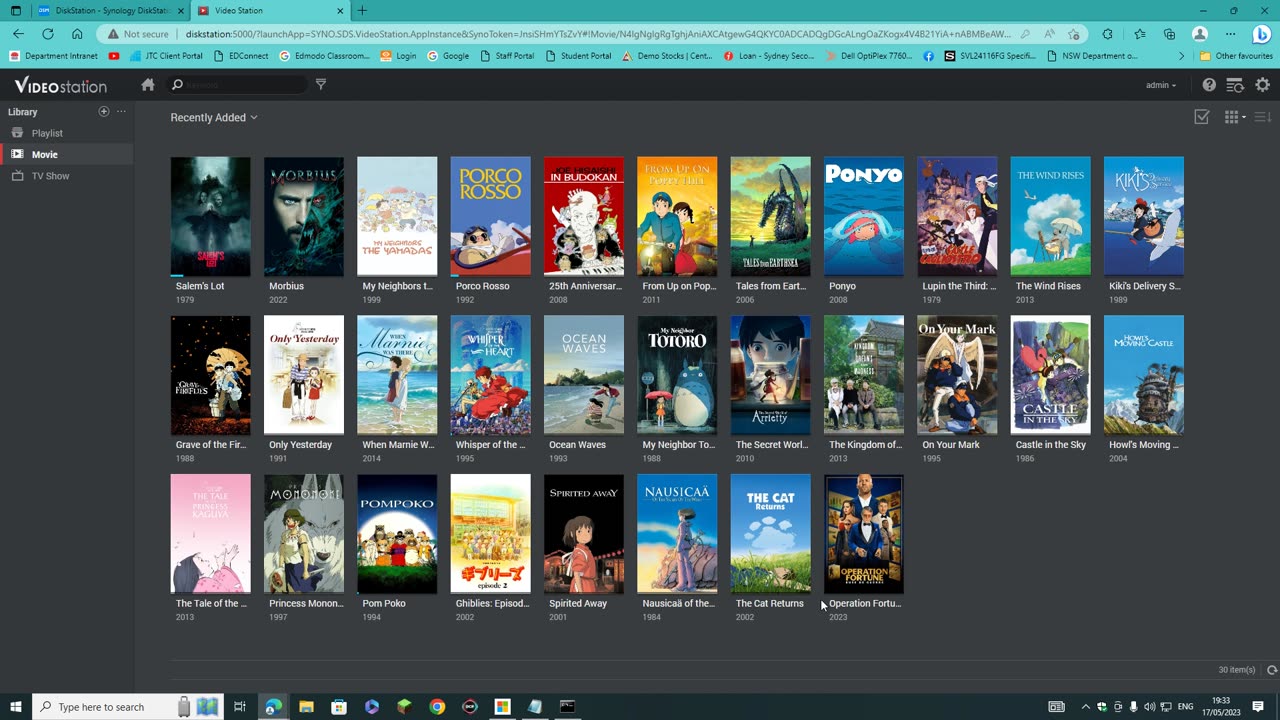Screen dimensions: 1280x720
Task: Open Howl's Moving Castle poster
Action: [x=1143, y=375]
